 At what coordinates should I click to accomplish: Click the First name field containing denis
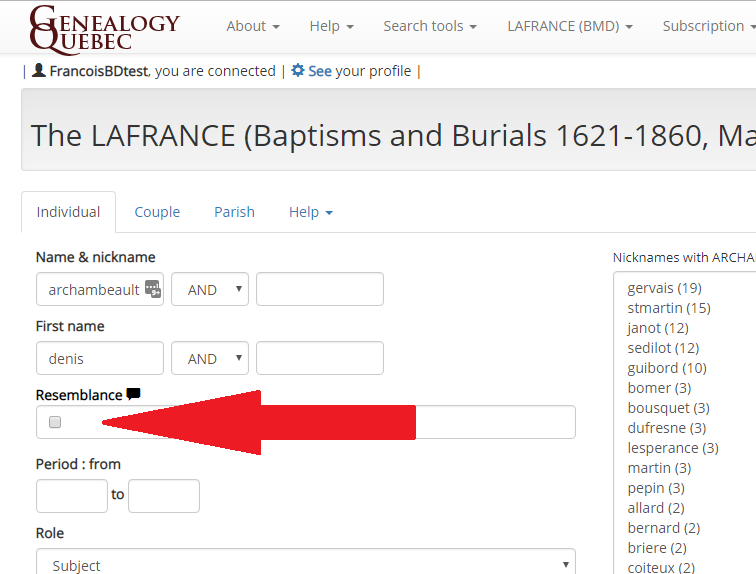click(x=100, y=358)
